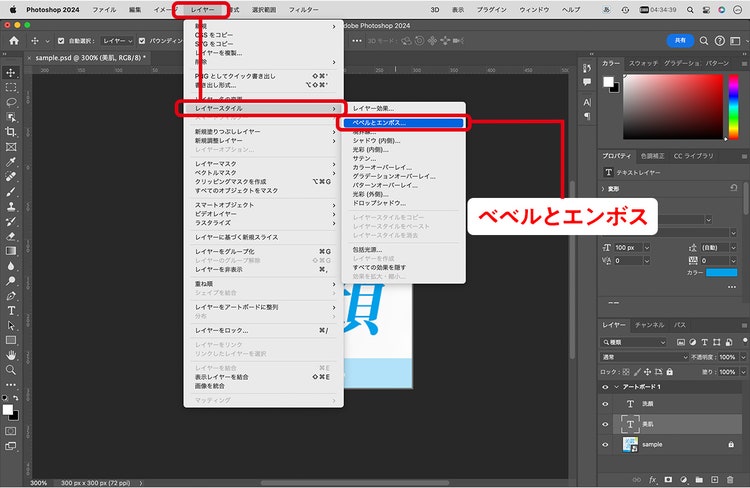
Task: Select the History Brush tool
Action: tap(11, 221)
